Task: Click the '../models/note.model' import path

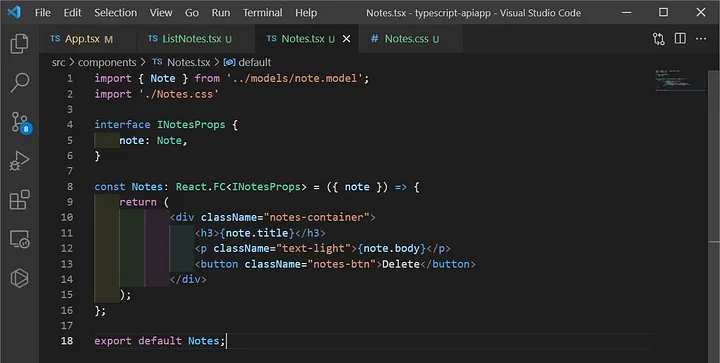Action: pos(295,78)
